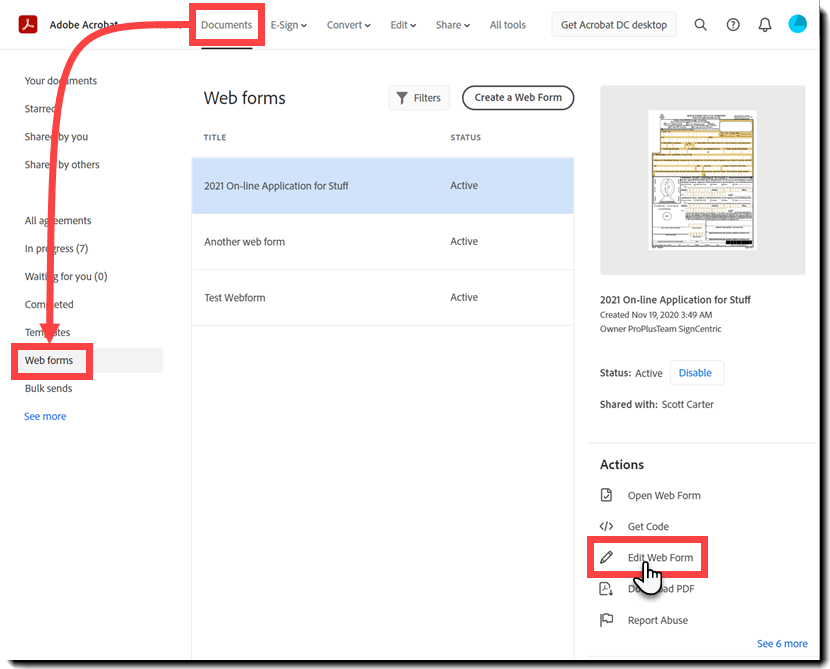
Task: Open the notifications bell
Action: pyautogui.click(x=765, y=24)
